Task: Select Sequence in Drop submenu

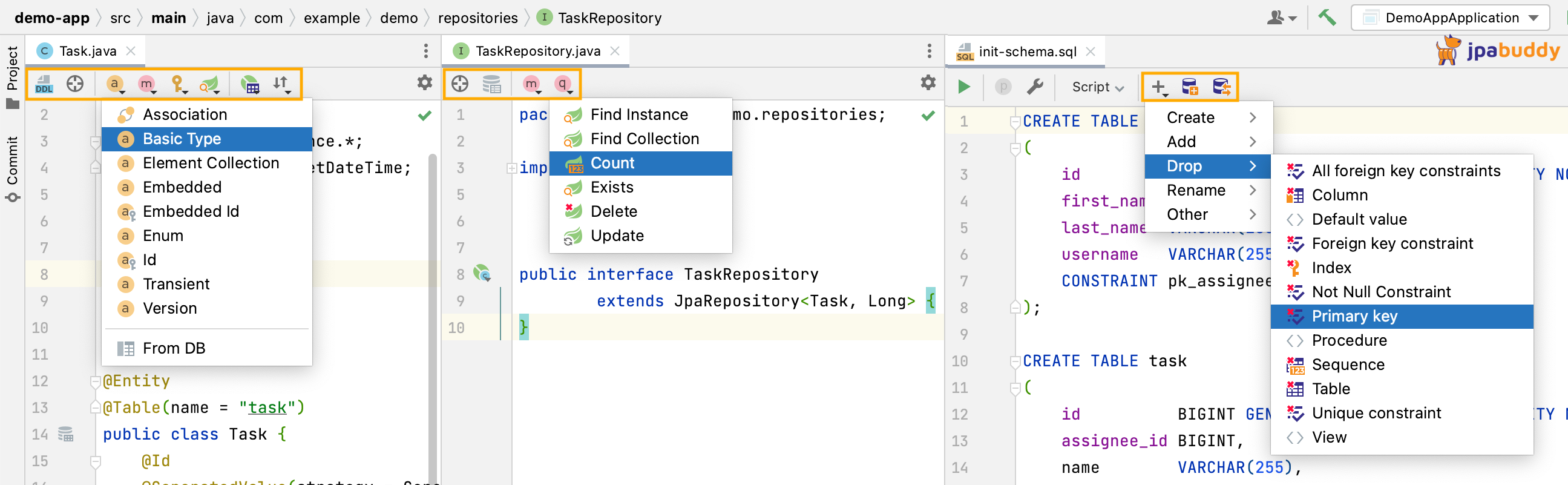Action: click(1401, 365)
